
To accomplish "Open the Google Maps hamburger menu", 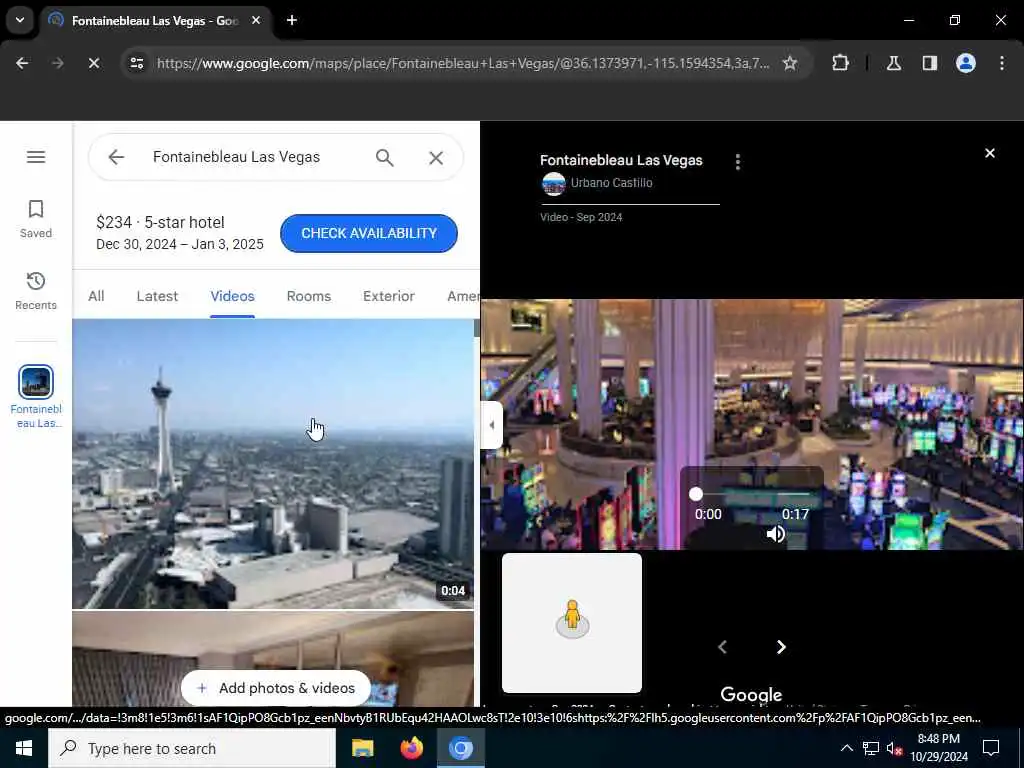I will pyautogui.click(x=36, y=157).
